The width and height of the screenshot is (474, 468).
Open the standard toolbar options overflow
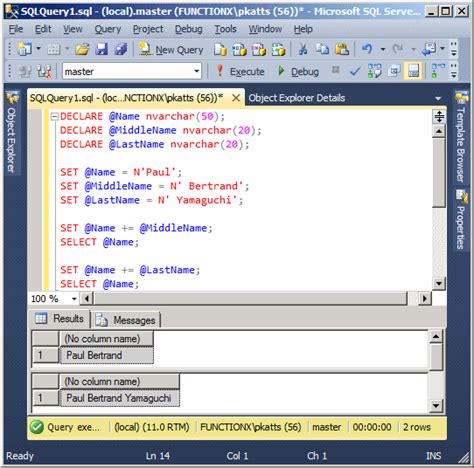coord(454,49)
